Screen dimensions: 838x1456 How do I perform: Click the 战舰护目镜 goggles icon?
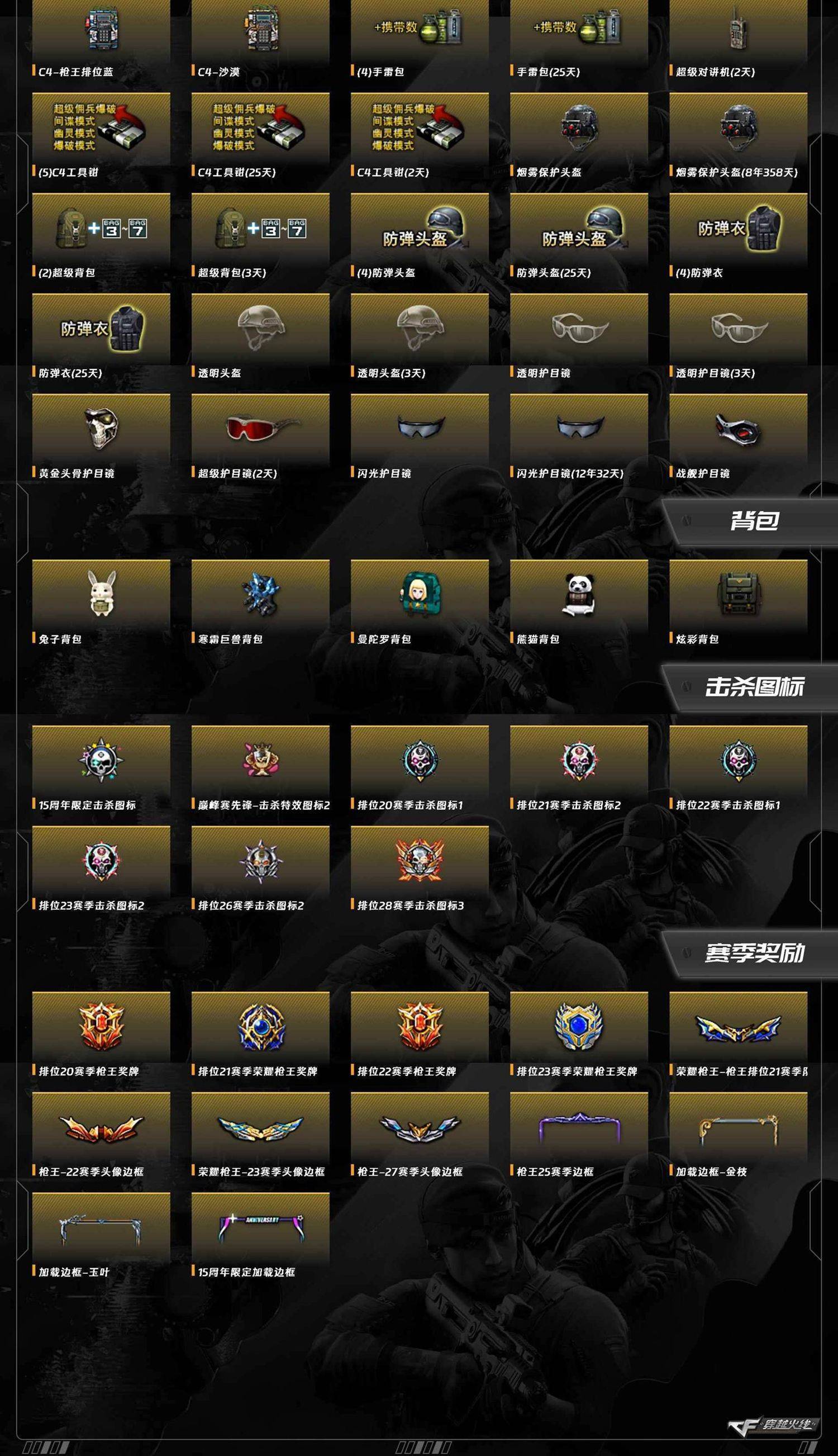[x=739, y=429]
